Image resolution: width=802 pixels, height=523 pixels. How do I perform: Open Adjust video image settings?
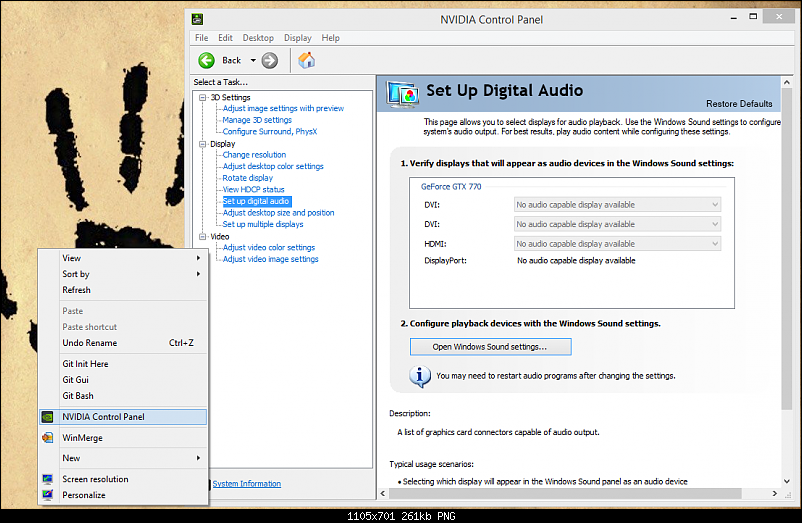270,259
